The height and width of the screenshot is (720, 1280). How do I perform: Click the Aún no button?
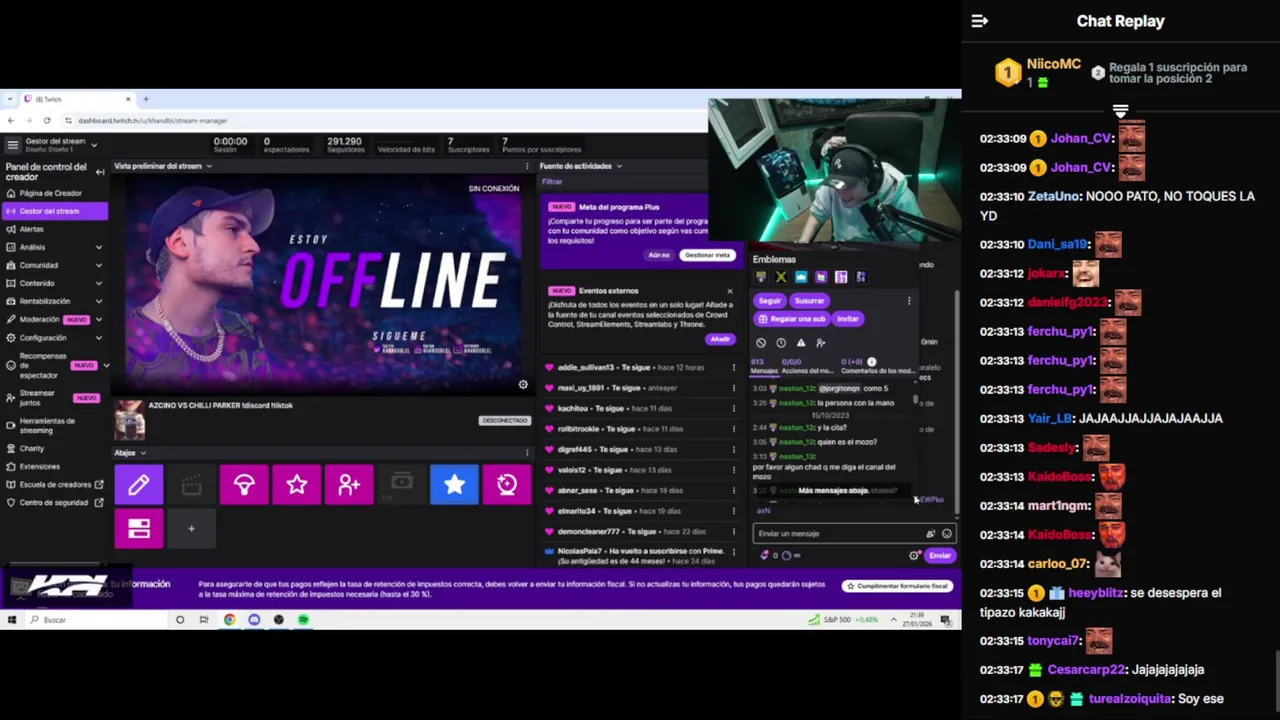[x=659, y=255]
